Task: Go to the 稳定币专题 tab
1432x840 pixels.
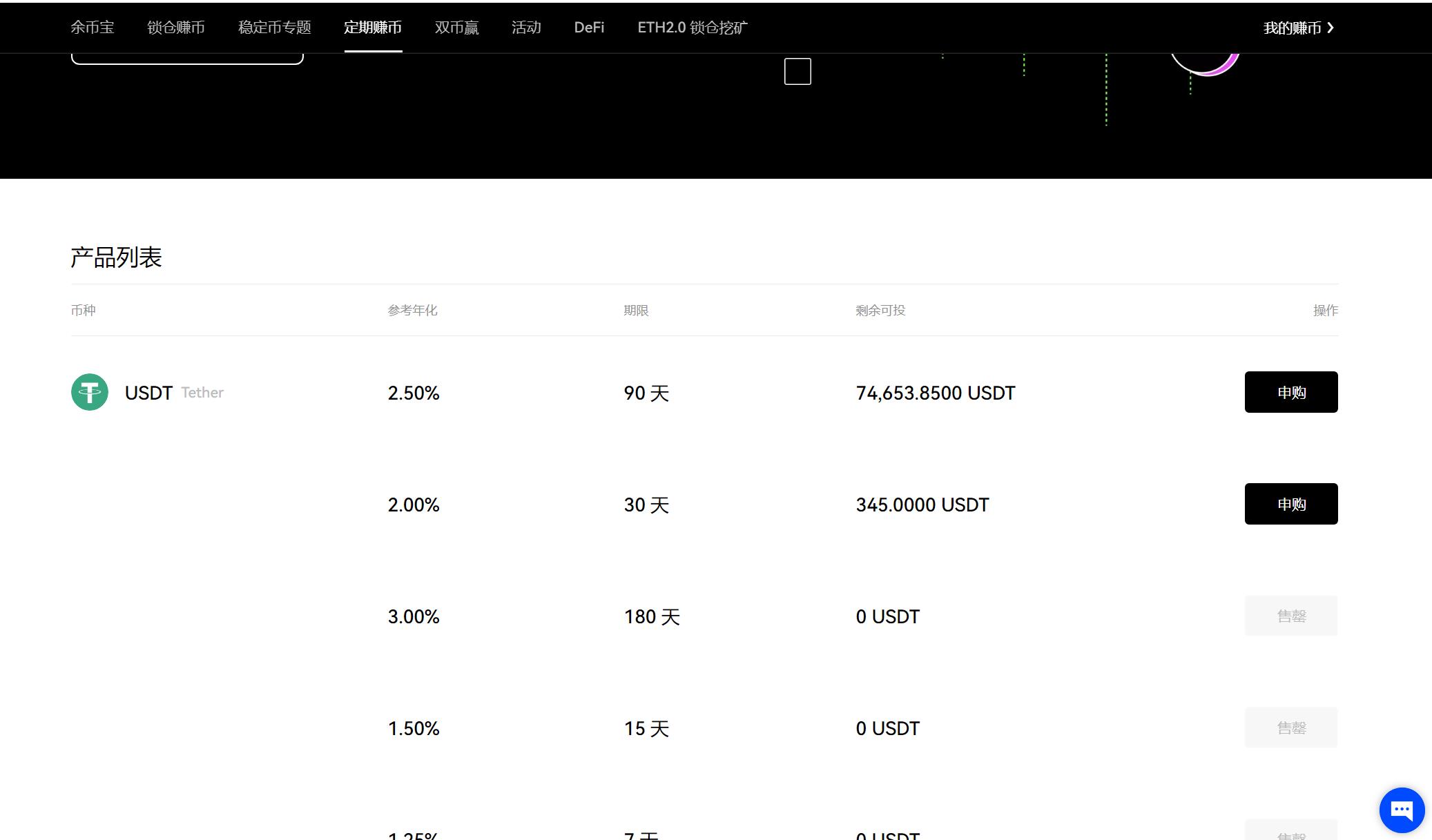Action: (x=275, y=28)
